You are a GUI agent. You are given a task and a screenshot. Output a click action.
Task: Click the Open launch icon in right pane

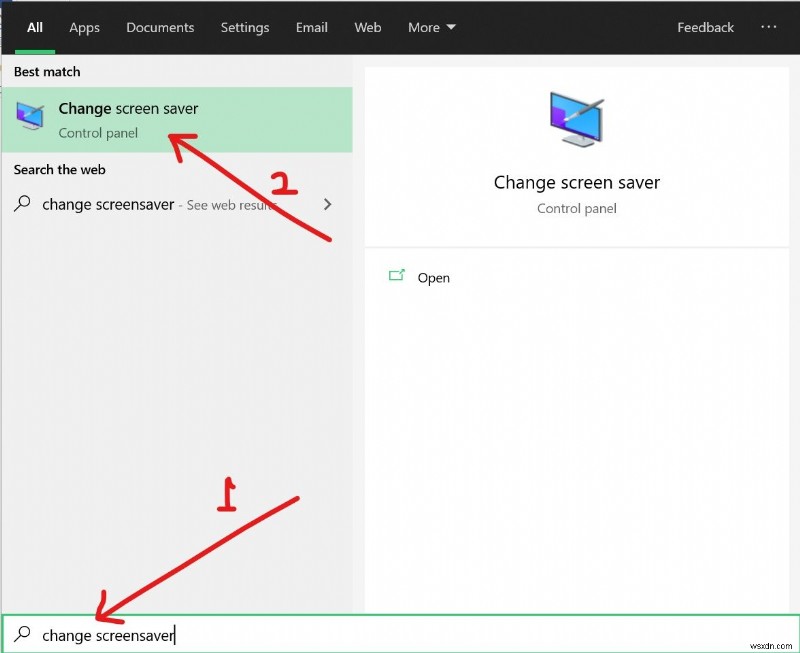click(x=397, y=277)
